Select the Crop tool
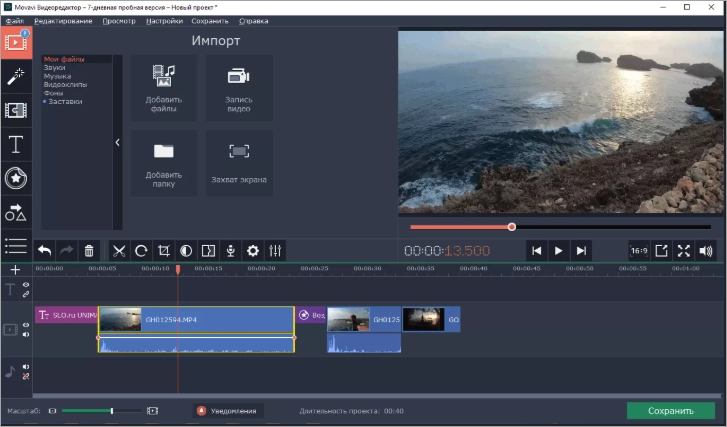This screenshot has height=427, width=727. (164, 251)
